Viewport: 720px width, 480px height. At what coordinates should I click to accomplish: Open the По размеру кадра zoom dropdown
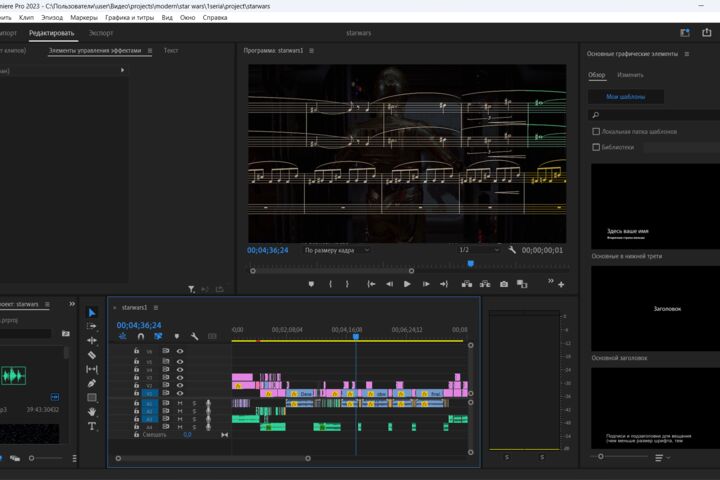pyautogui.click(x=336, y=250)
